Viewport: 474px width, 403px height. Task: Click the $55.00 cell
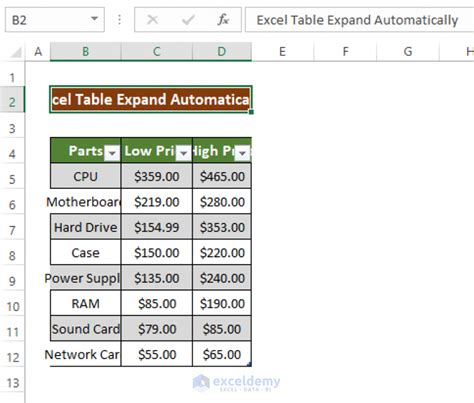(157, 354)
